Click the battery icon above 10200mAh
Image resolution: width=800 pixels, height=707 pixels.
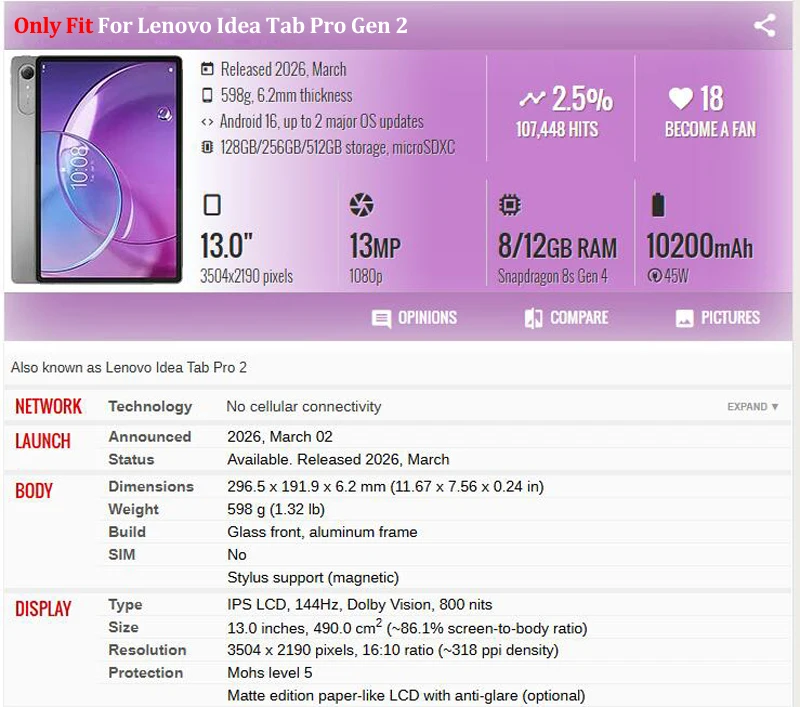tap(658, 205)
